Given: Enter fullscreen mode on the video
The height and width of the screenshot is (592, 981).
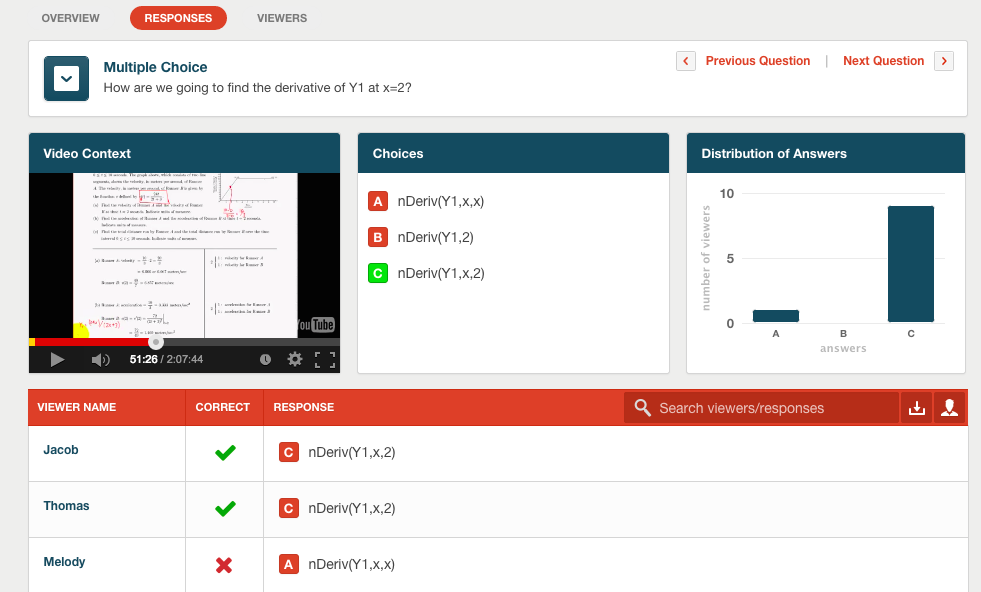Looking at the screenshot, I should tap(324, 359).
